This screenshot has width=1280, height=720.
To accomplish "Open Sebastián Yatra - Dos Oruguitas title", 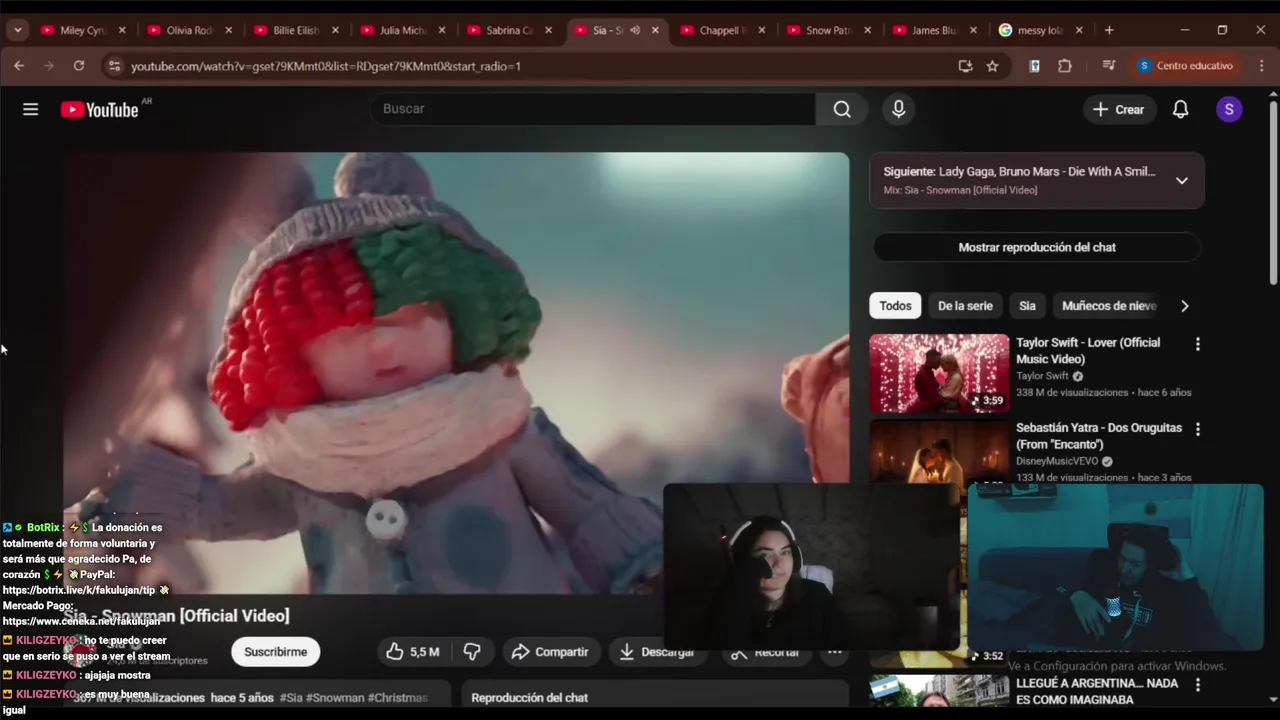I will click(1099, 436).
